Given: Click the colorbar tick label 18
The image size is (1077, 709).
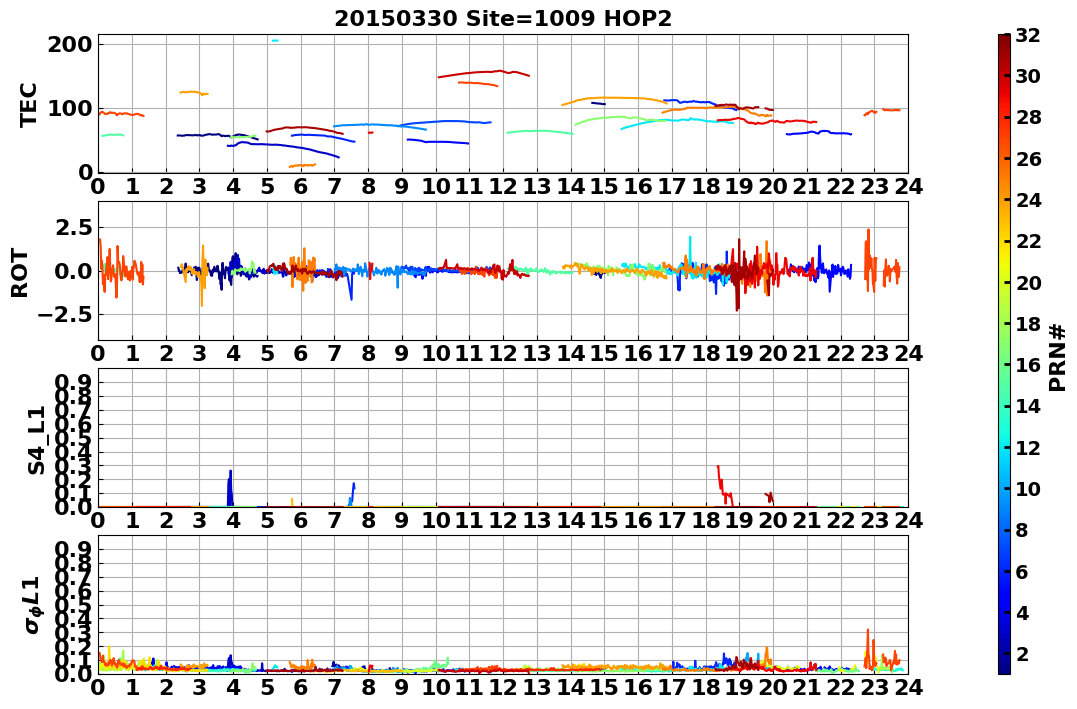Looking at the screenshot, I should (1028, 324).
